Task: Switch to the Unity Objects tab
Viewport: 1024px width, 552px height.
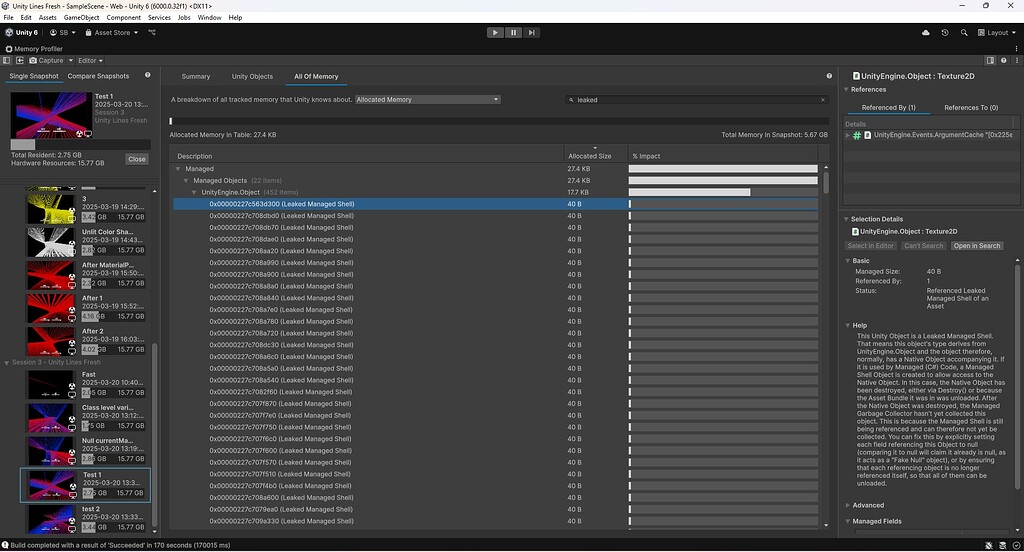Action: 252,76
